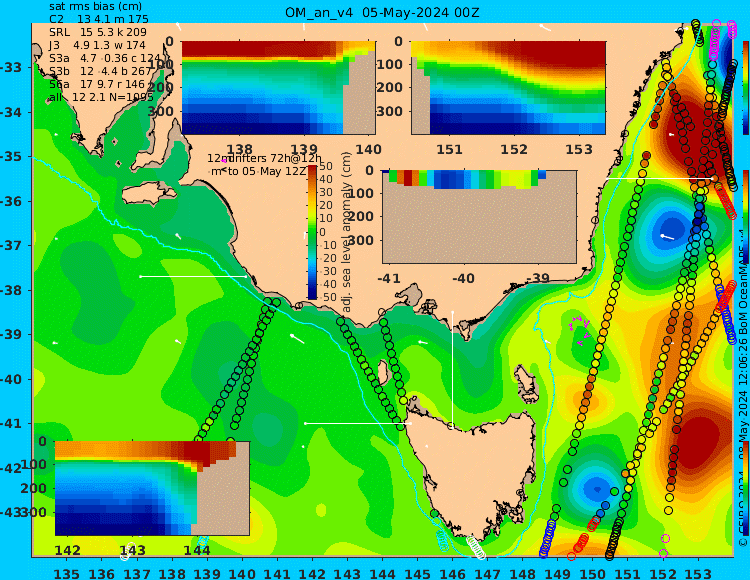This screenshot has width=750, height=580.
Task: Click the sea level anomaly colorbar
Action: 312,232
